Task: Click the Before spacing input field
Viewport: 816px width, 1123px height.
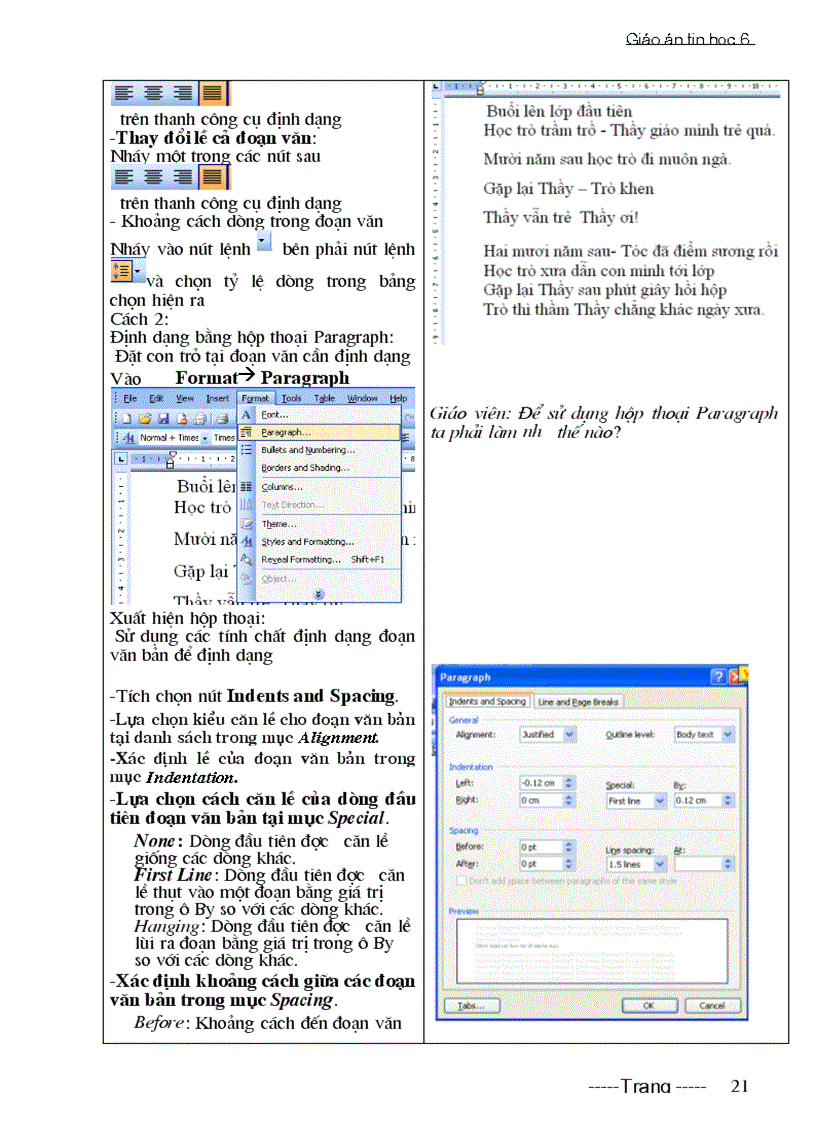Action: click(541, 847)
